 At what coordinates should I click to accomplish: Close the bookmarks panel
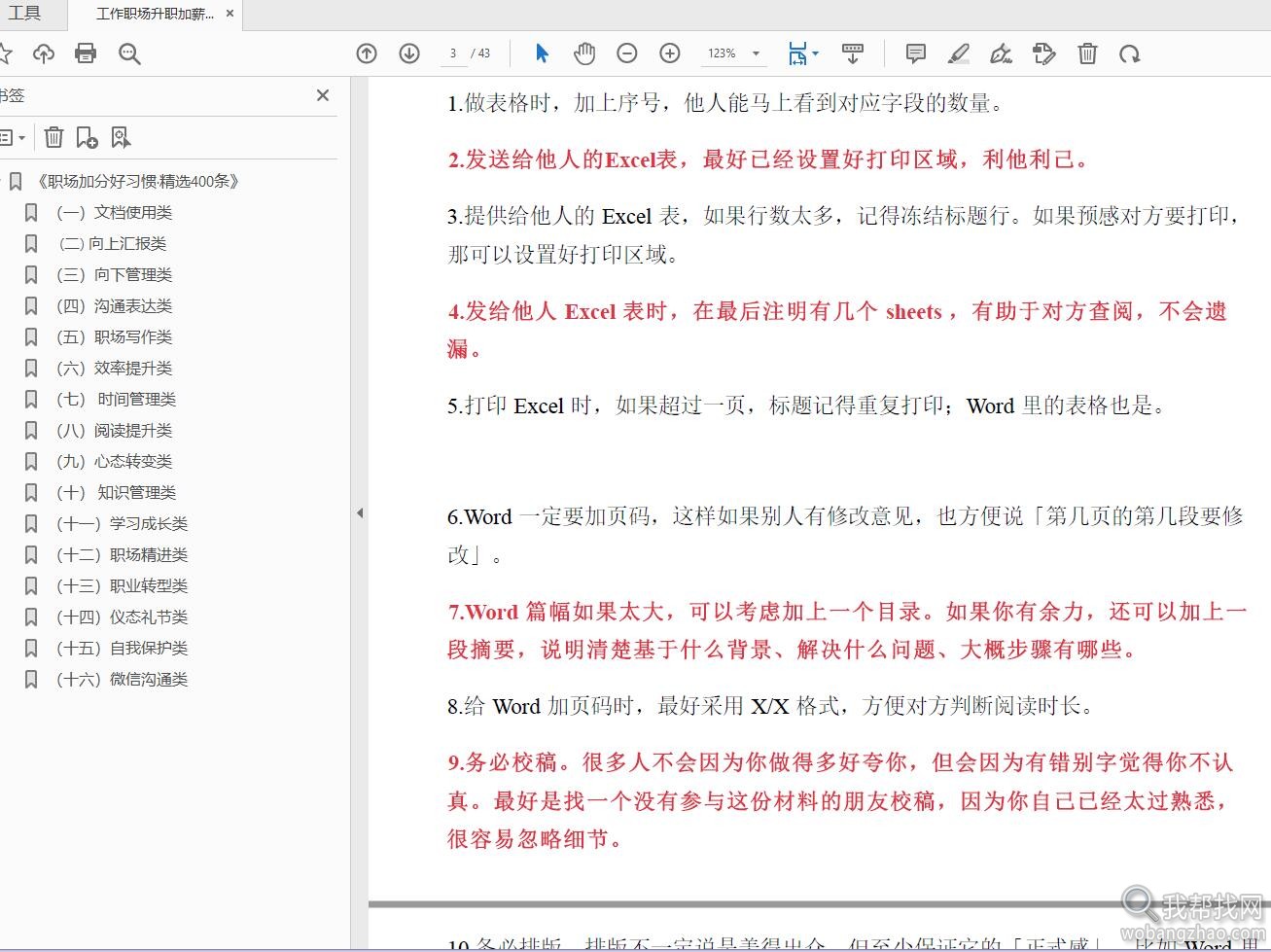click(323, 95)
